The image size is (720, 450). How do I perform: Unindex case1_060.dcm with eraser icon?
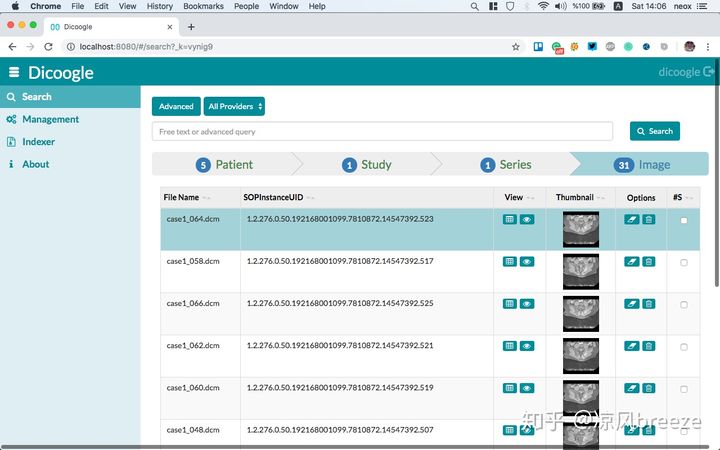[631, 388]
